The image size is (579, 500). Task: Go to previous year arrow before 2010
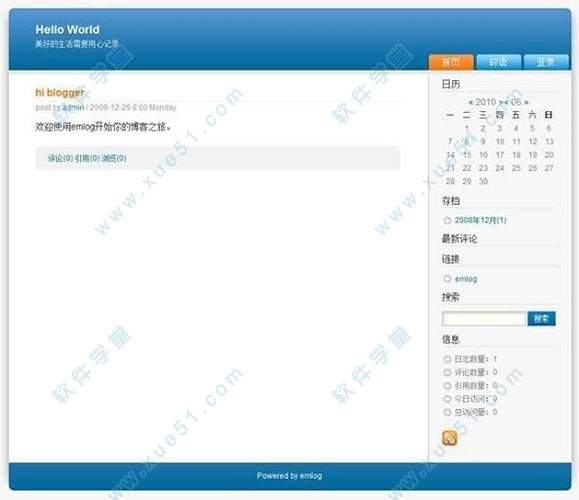coord(470,102)
